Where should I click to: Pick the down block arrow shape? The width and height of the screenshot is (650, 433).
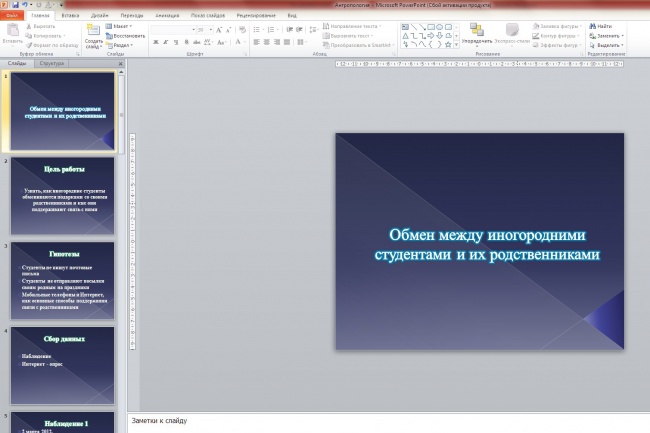point(439,36)
